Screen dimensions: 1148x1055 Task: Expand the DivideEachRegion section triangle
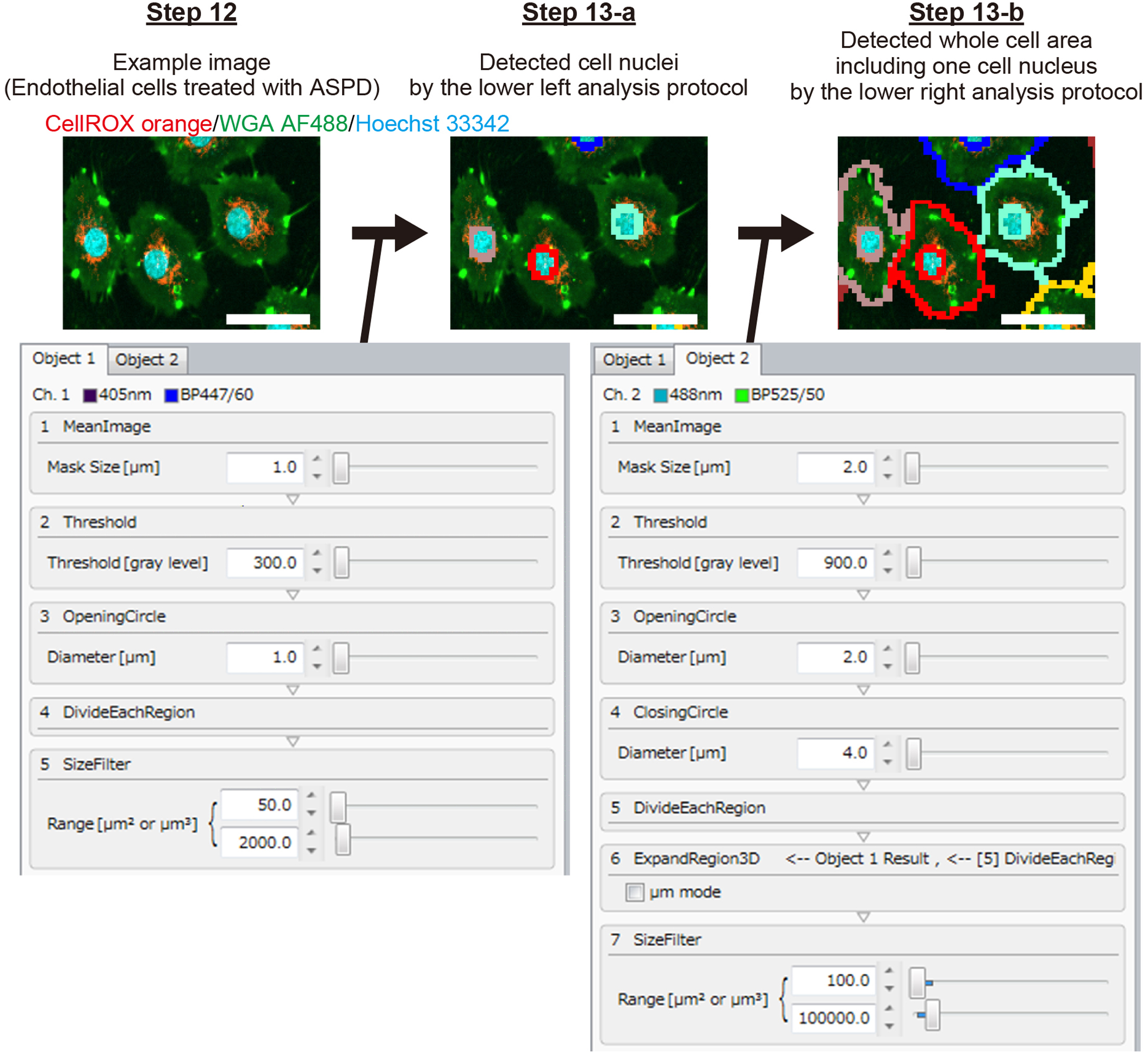pos(292,742)
